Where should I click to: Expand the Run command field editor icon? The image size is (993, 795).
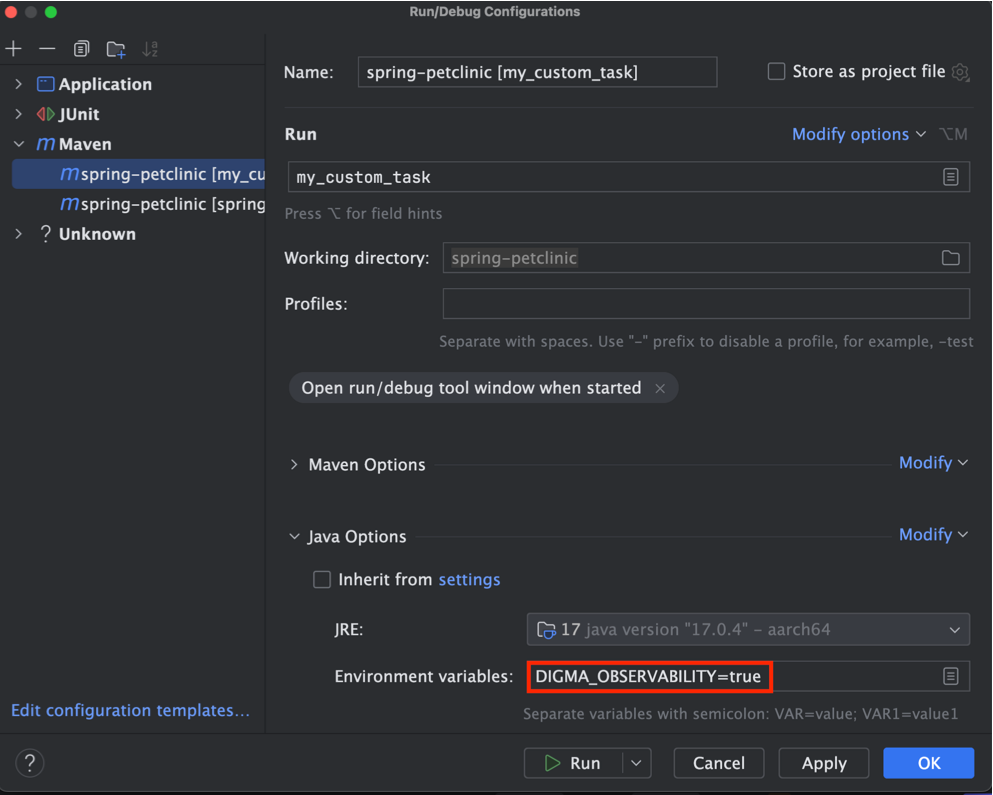pos(950,177)
